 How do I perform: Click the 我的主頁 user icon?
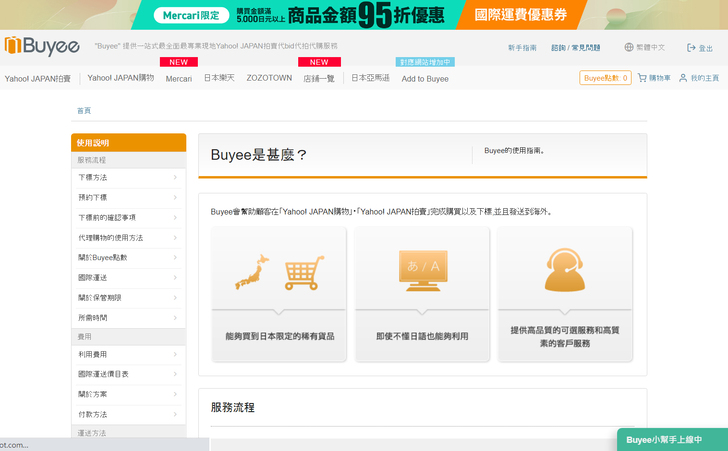tap(683, 78)
